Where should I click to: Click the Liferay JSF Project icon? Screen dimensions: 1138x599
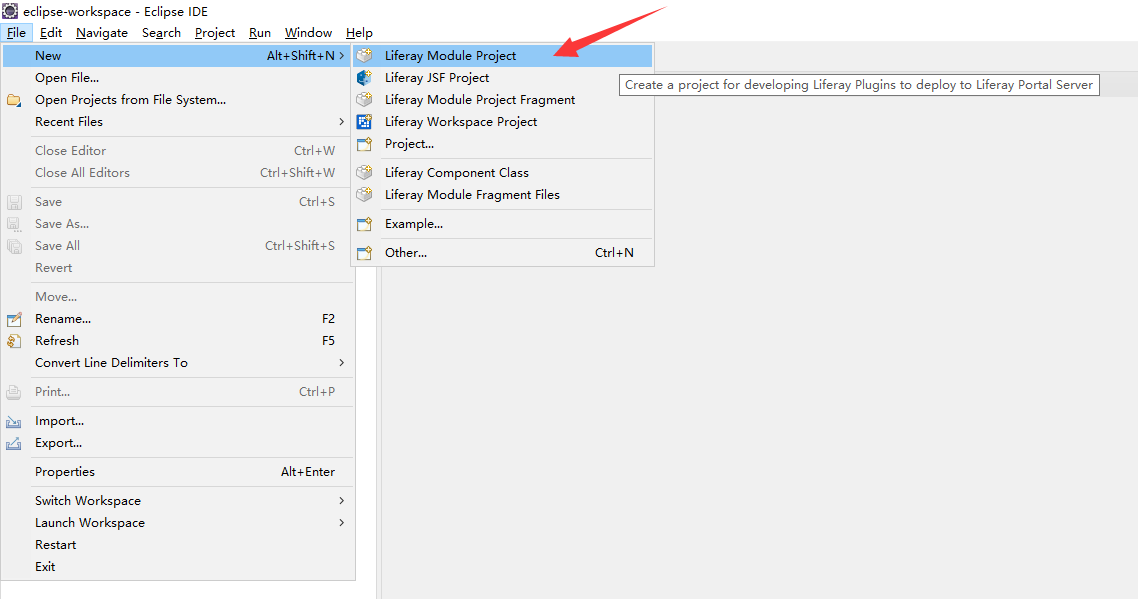coord(364,77)
